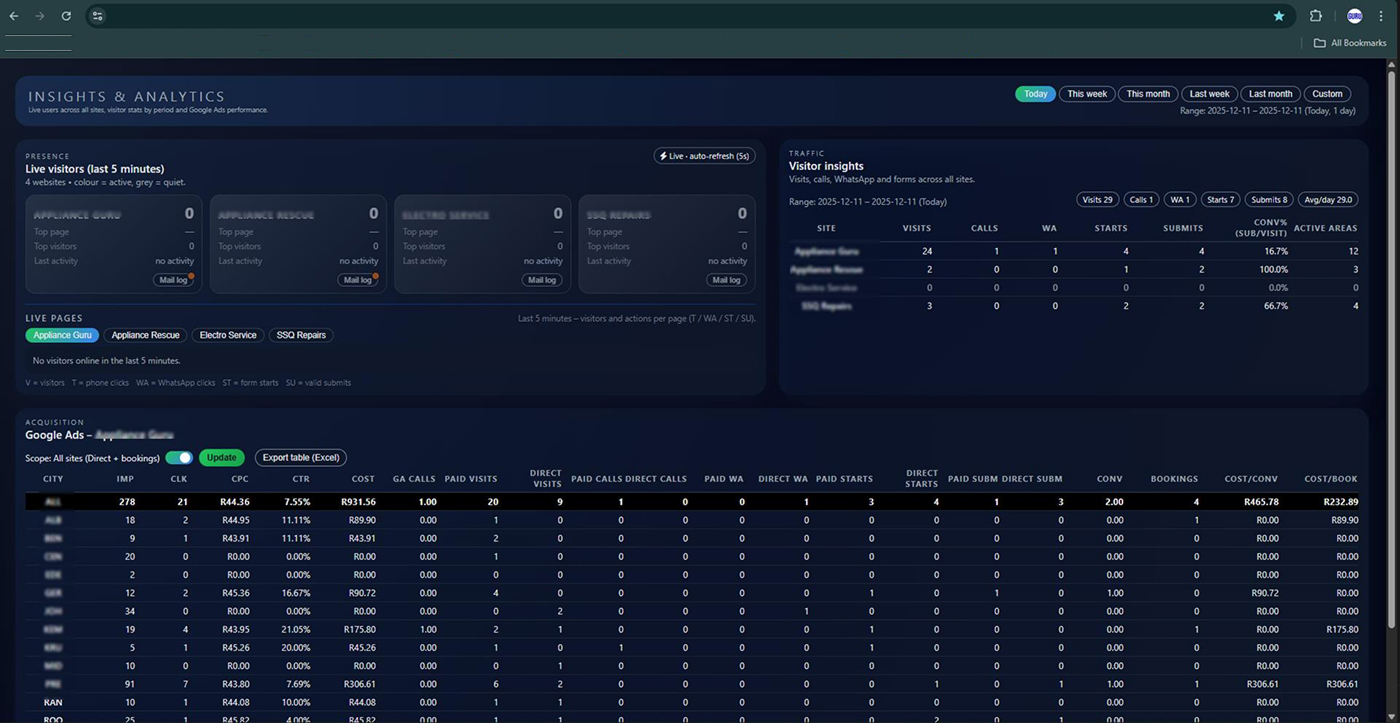1400x723 pixels.
Task: Reload the current page
Action: click(66, 16)
